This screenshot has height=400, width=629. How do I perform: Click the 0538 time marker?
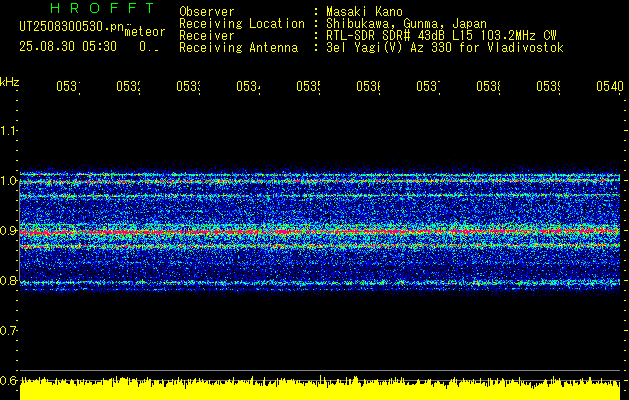(x=488, y=86)
